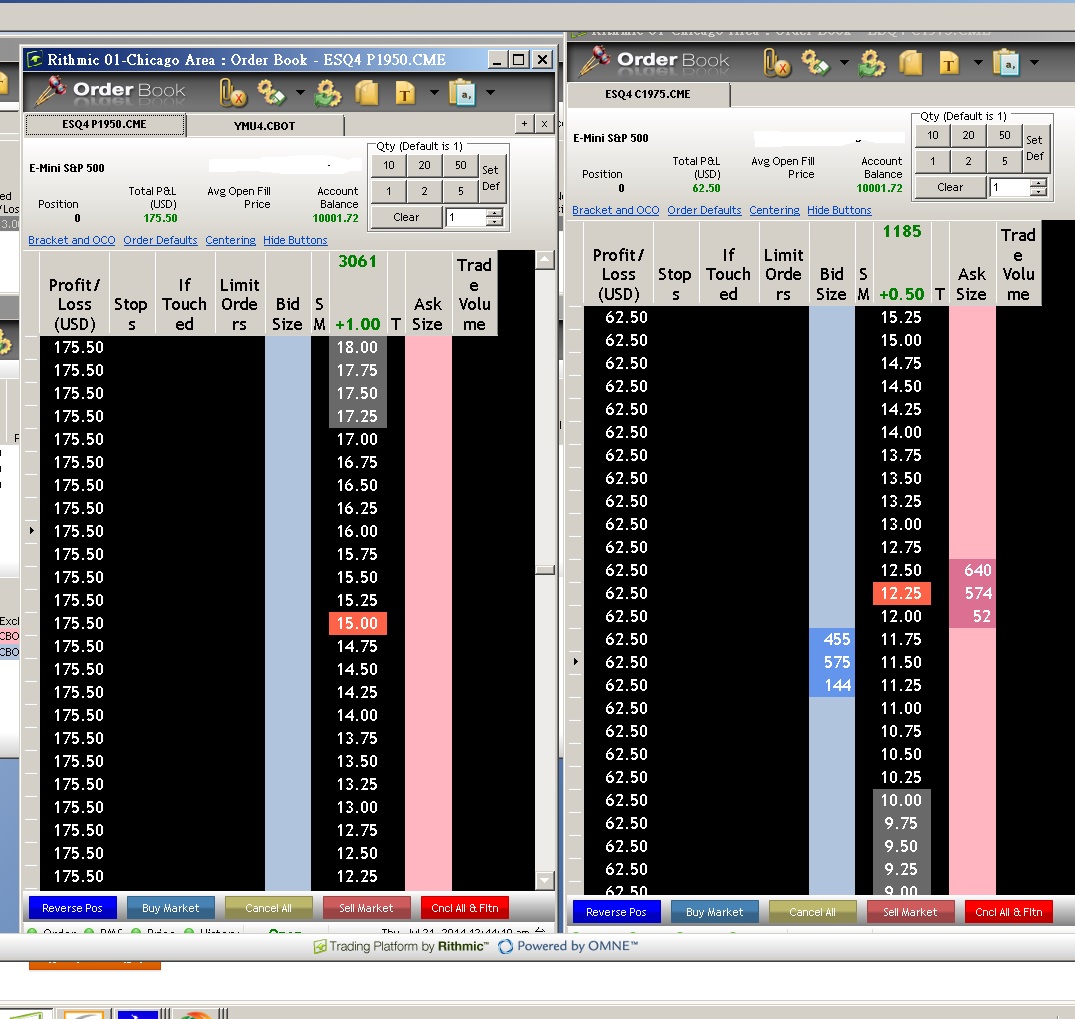Set quantity to 20 in P1950 window
Image resolution: width=1075 pixels, height=1019 pixels.
pos(424,165)
